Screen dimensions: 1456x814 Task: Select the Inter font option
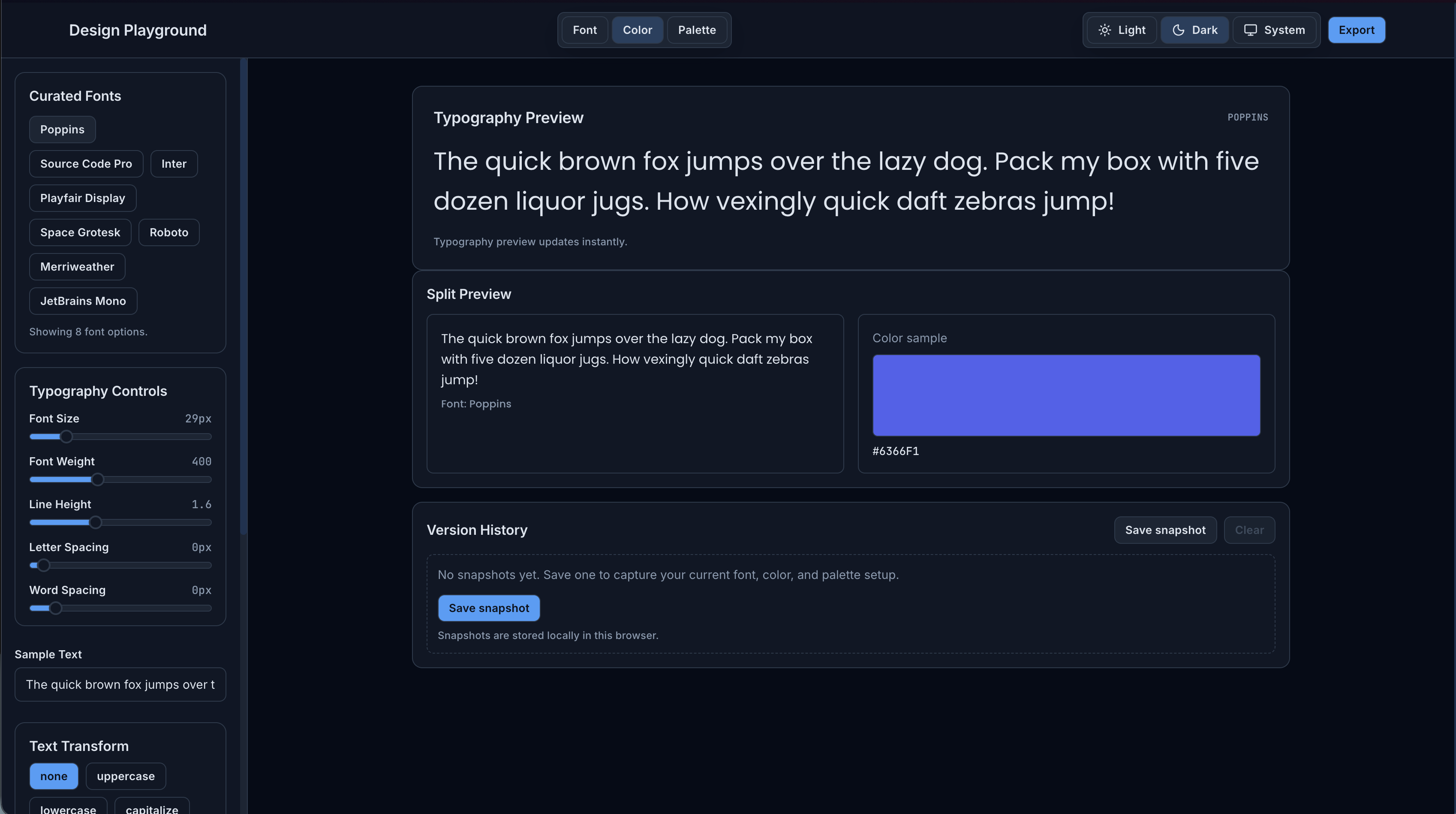[174, 163]
